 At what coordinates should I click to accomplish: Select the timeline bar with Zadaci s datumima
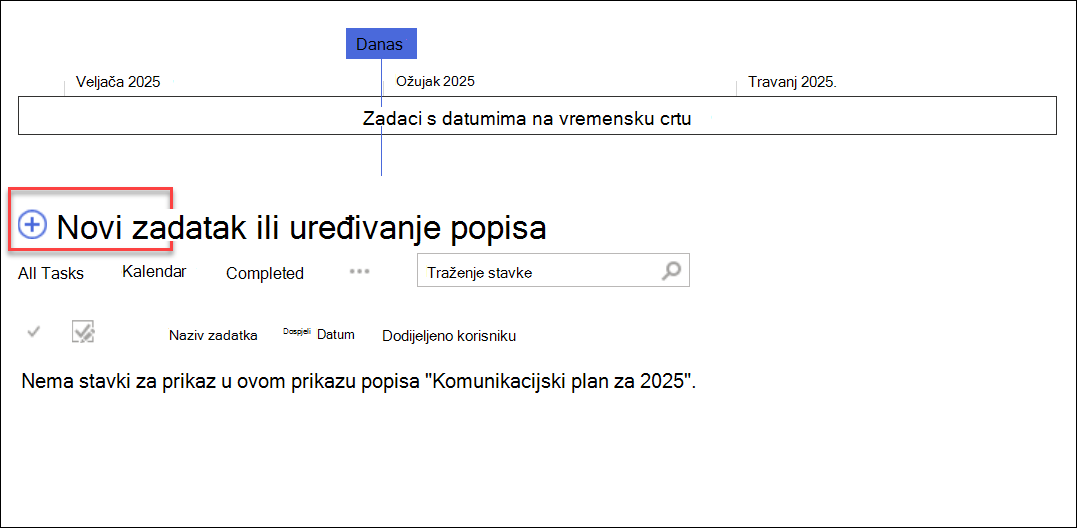(537, 115)
